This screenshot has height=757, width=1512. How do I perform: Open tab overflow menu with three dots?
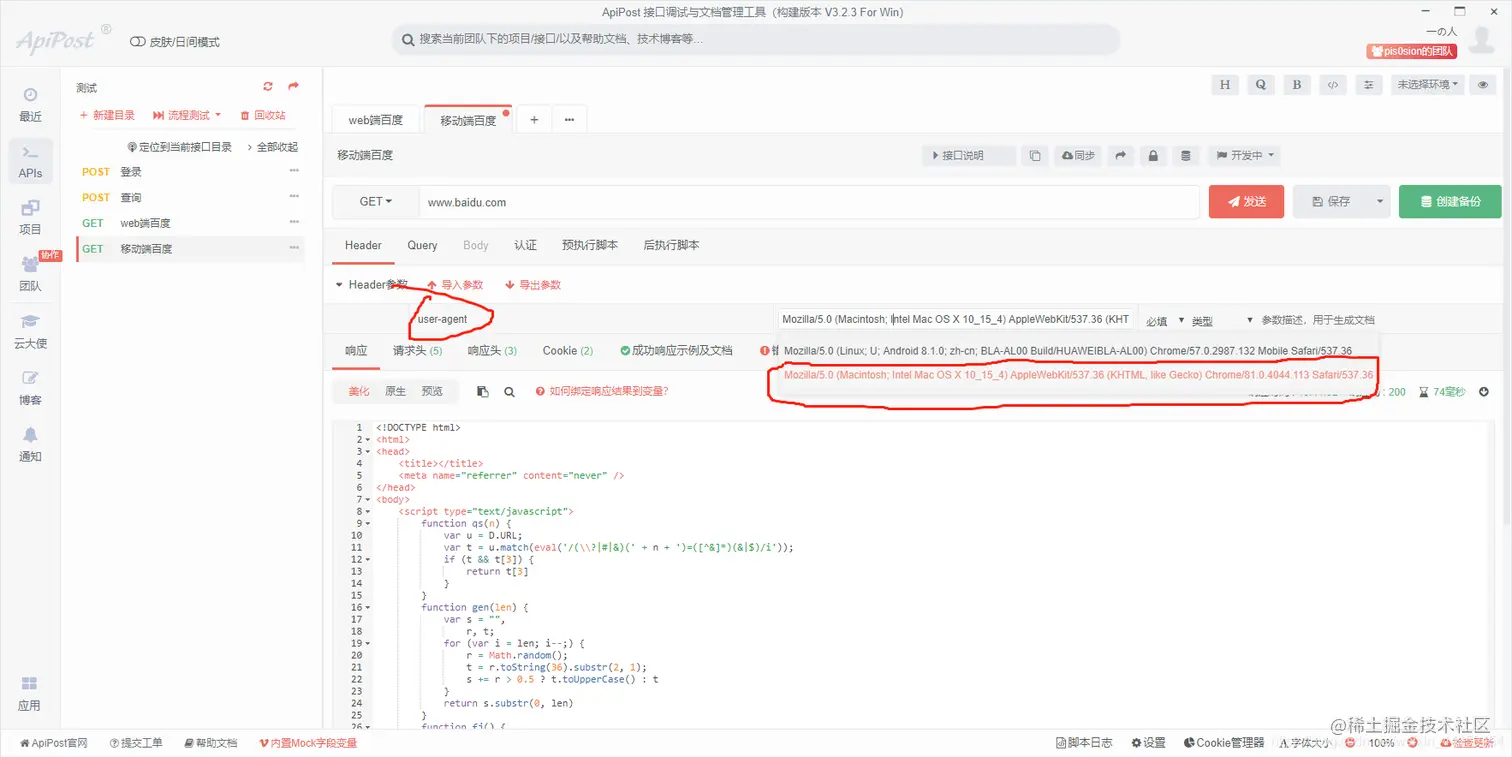(569, 120)
